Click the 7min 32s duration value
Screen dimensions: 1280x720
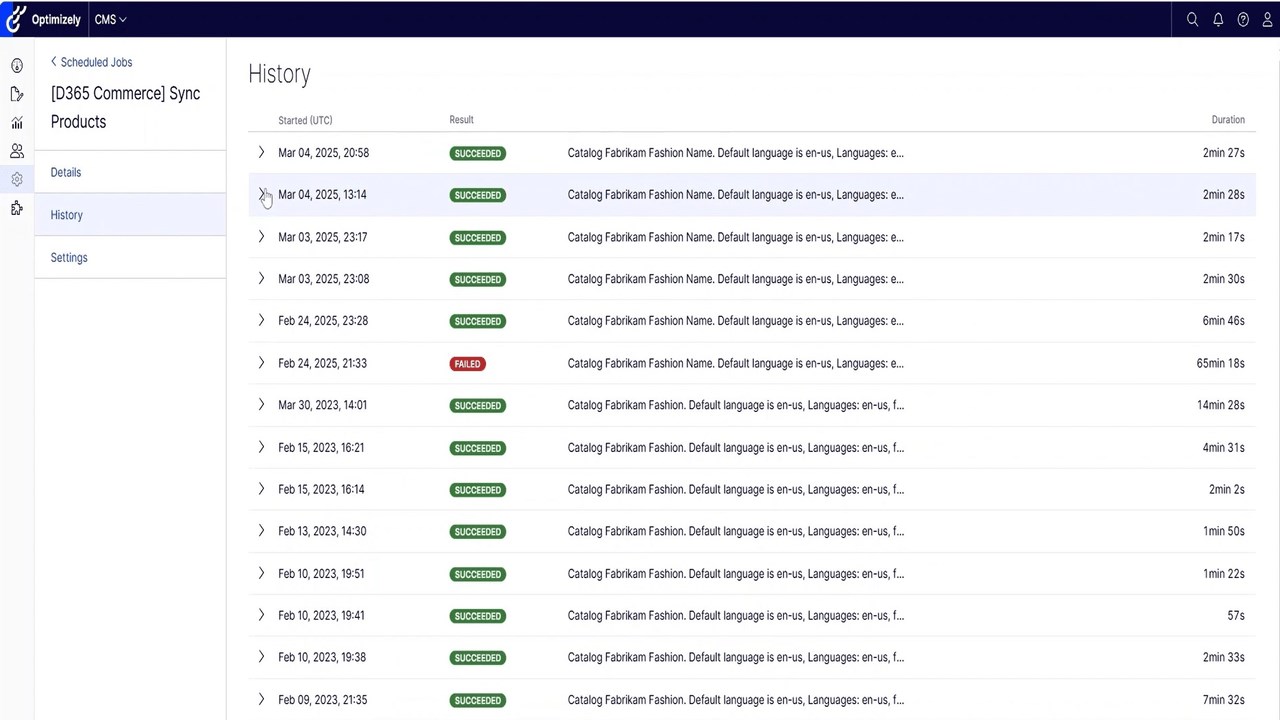point(1223,699)
